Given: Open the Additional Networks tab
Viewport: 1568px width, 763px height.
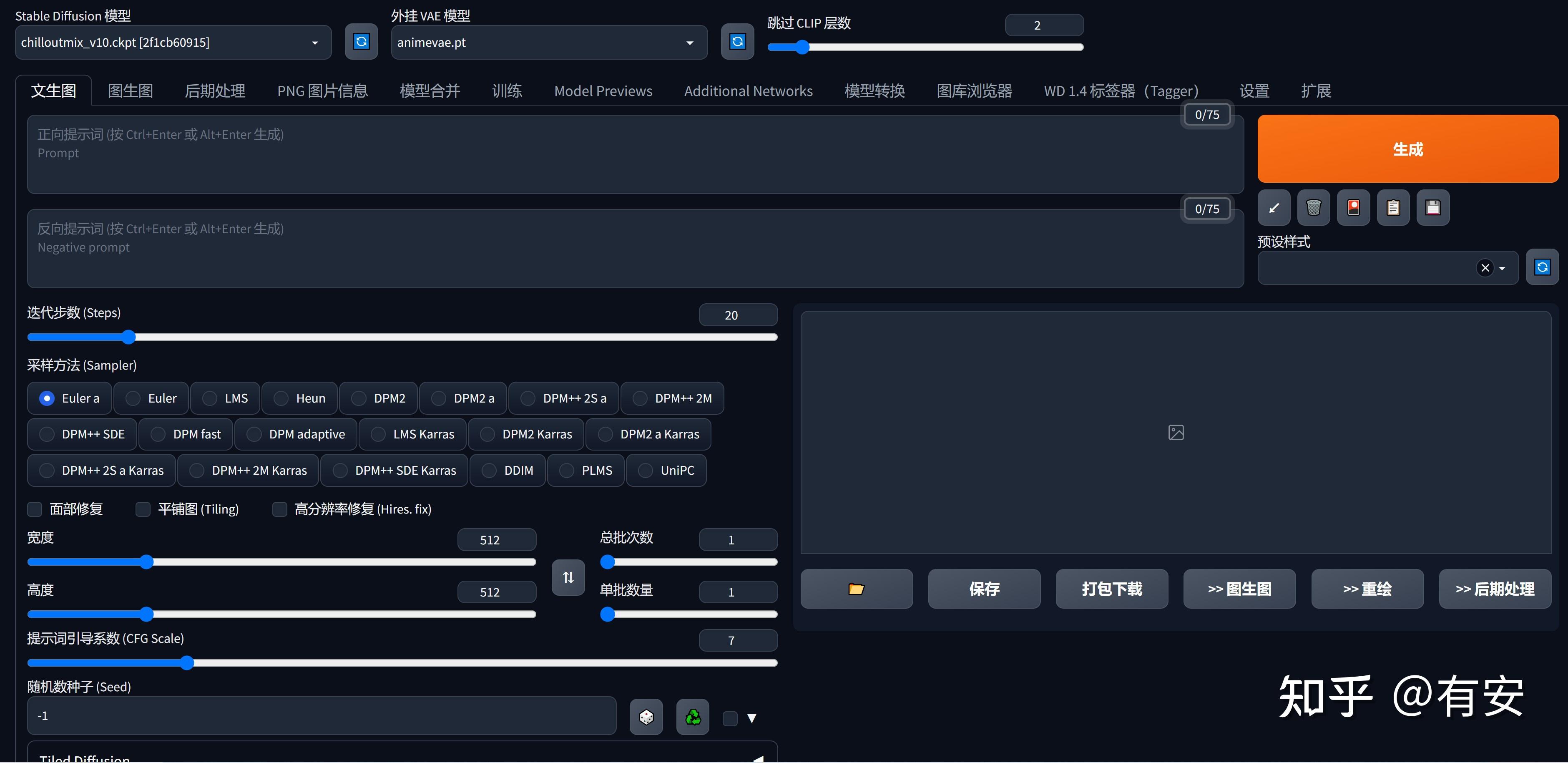Looking at the screenshot, I should coord(748,90).
